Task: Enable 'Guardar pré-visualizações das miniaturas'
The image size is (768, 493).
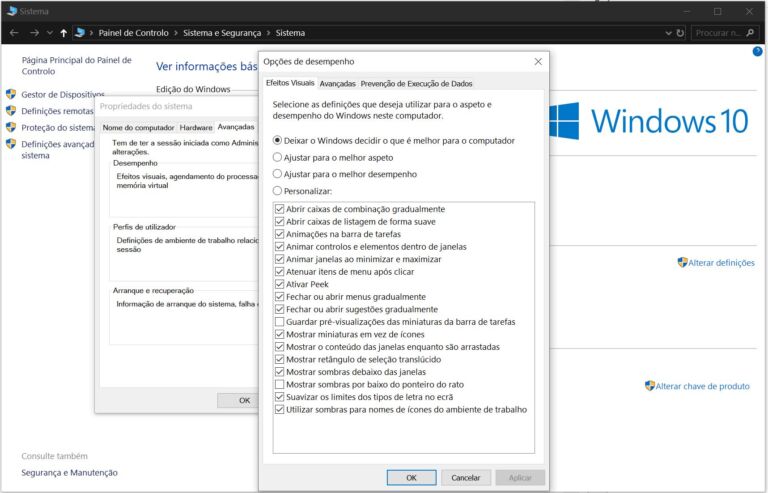Action: click(x=279, y=322)
